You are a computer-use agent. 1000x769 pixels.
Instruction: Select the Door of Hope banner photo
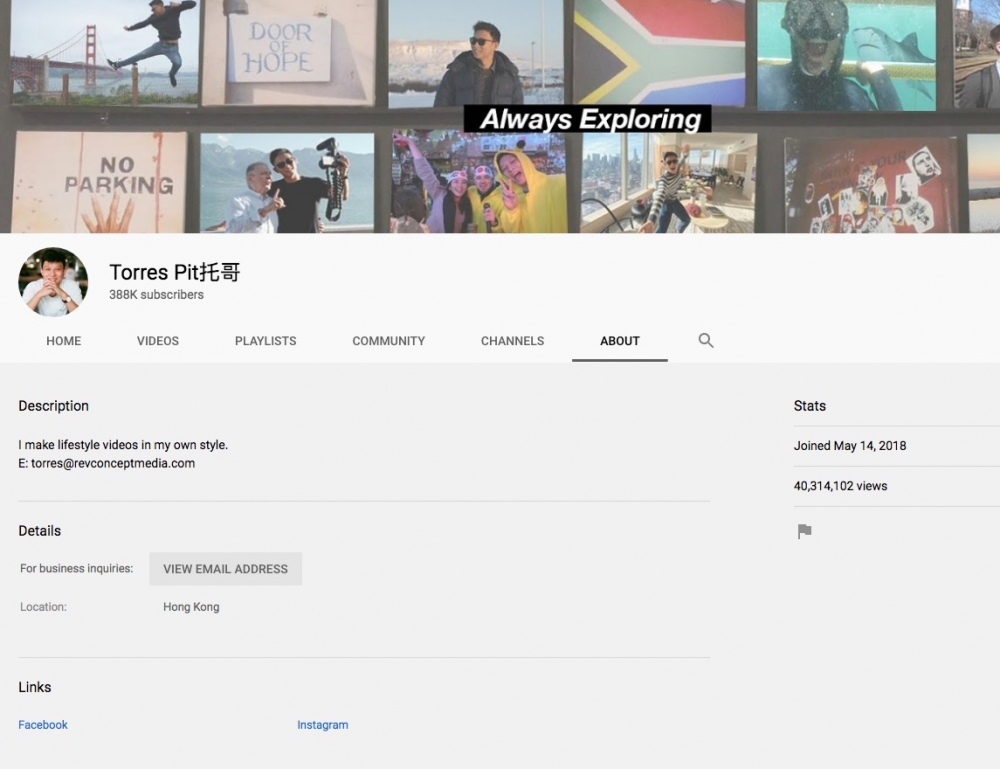288,52
